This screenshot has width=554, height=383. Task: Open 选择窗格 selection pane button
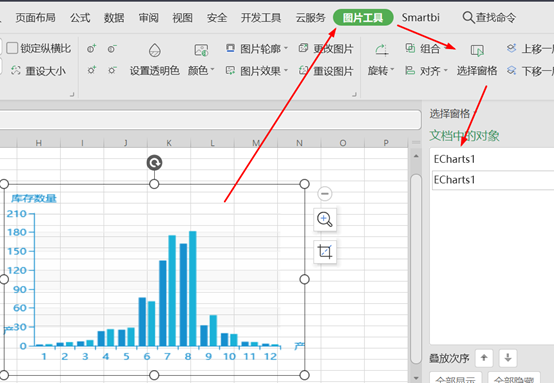[x=477, y=59]
